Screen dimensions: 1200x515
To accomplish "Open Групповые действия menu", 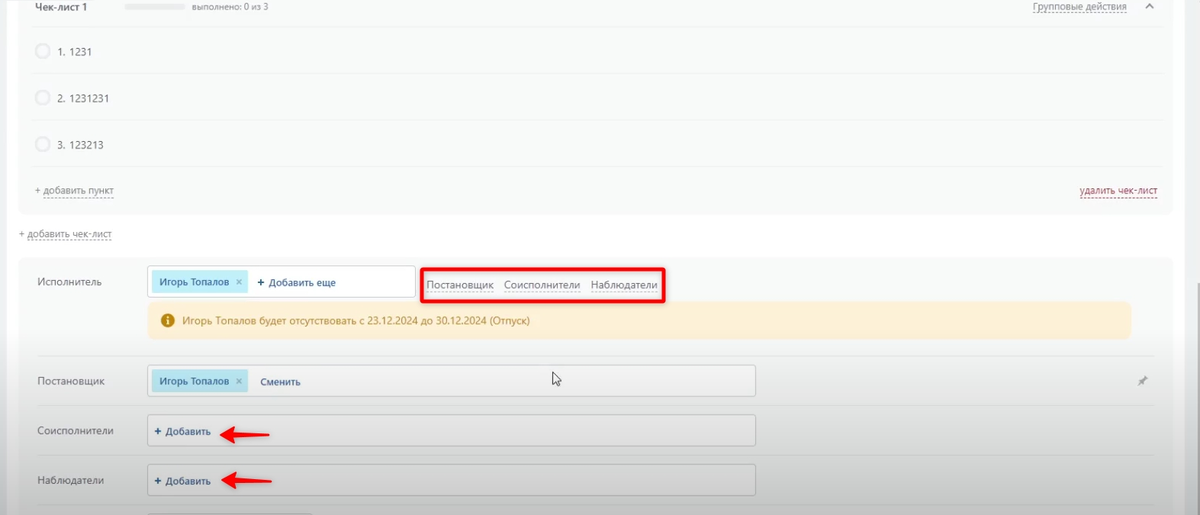I will tap(1079, 7).
